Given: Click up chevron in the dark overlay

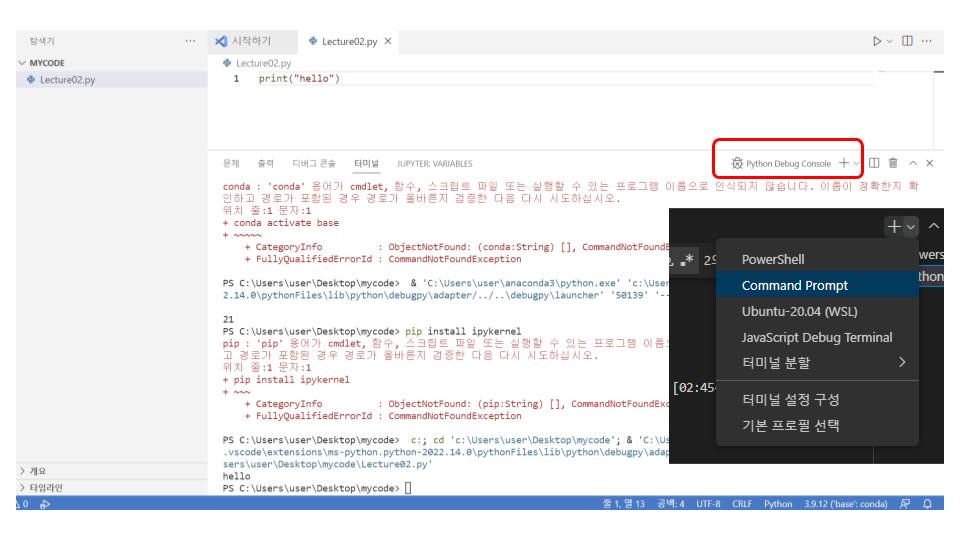Looking at the screenshot, I should click(x=934, y=226).
